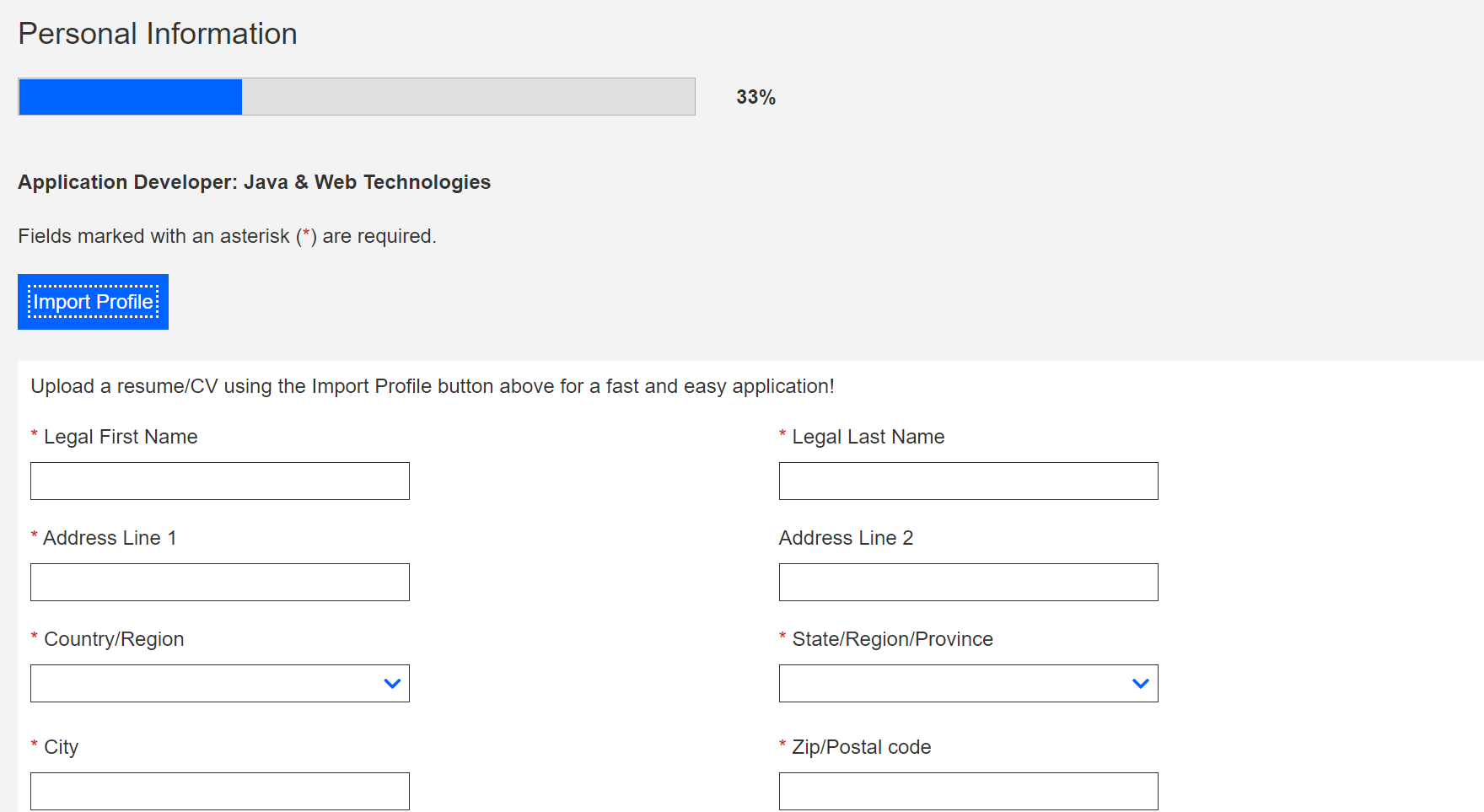Click the blue chevron in Country/Region

(x=392, y=683)
